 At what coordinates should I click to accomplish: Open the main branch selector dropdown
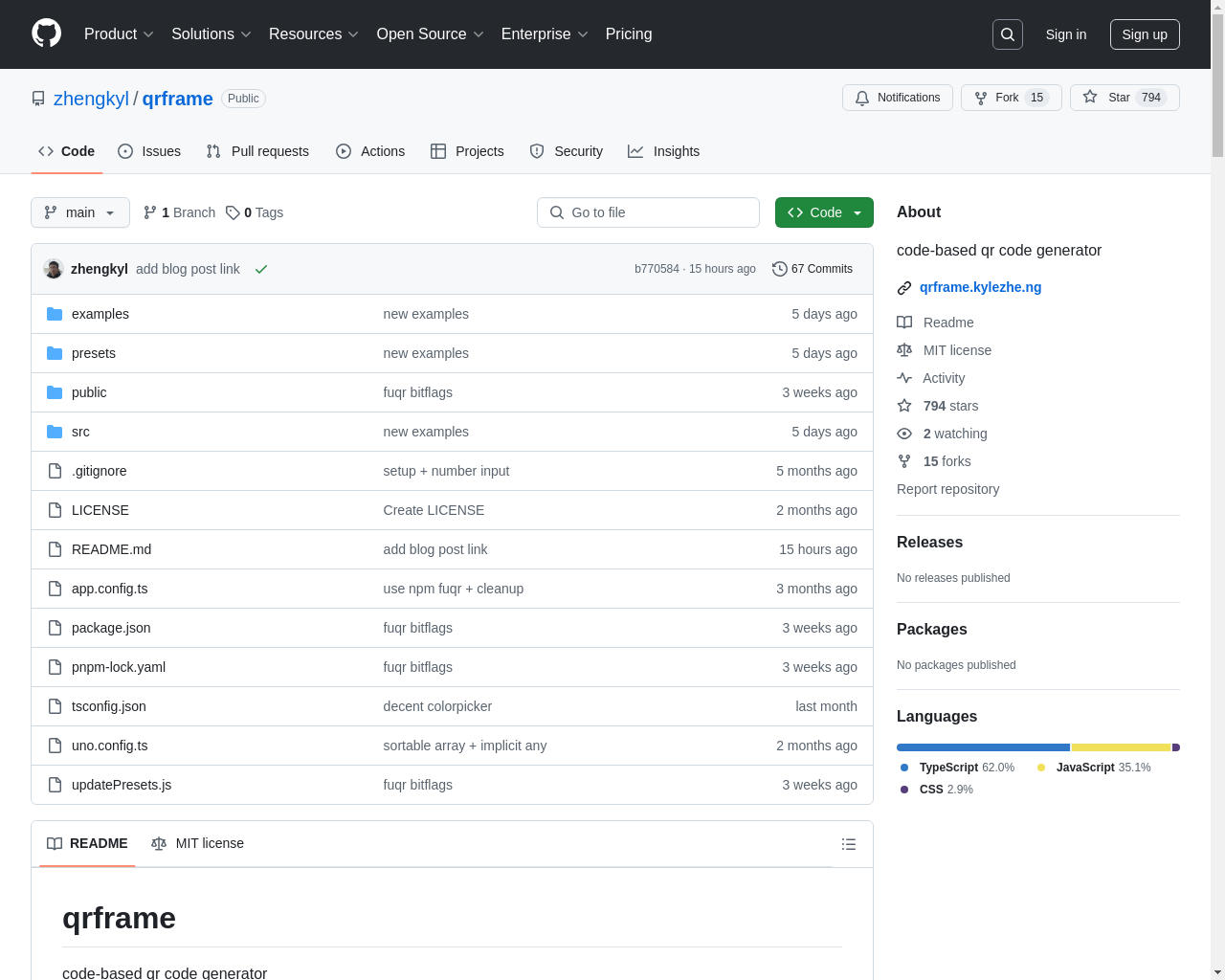pyautogui.click(x=80, y=212)
